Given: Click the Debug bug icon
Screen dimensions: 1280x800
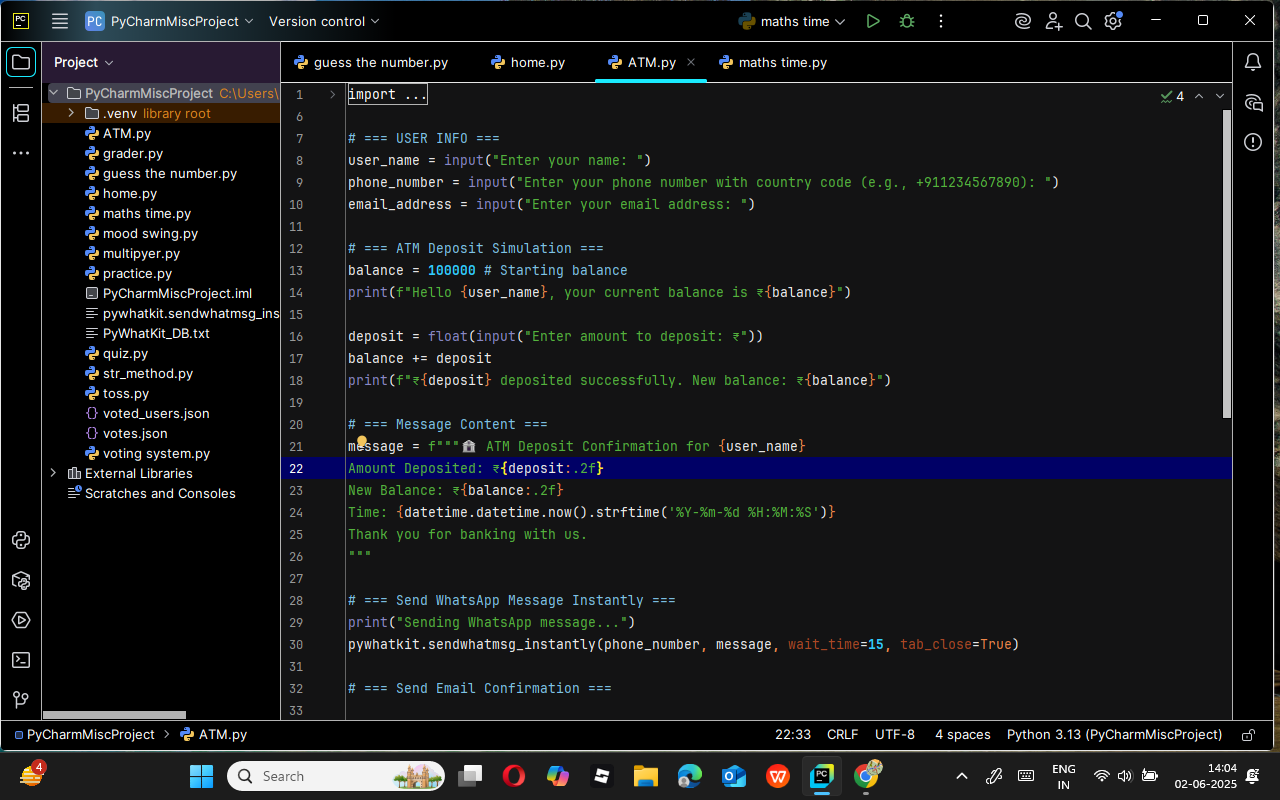Looking at the screenshot, I should 907,21.
